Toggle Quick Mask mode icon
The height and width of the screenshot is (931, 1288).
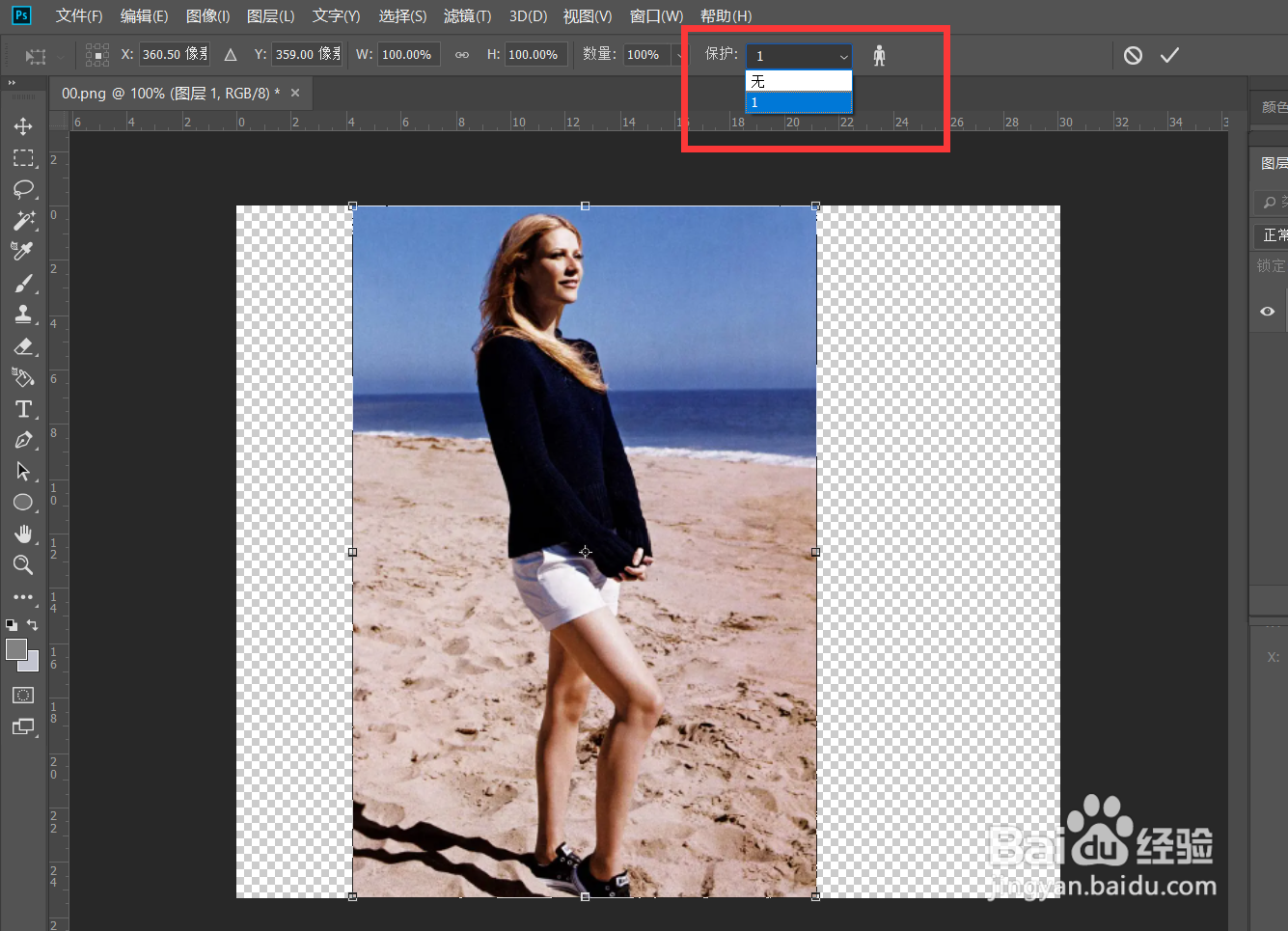point(23,695)
